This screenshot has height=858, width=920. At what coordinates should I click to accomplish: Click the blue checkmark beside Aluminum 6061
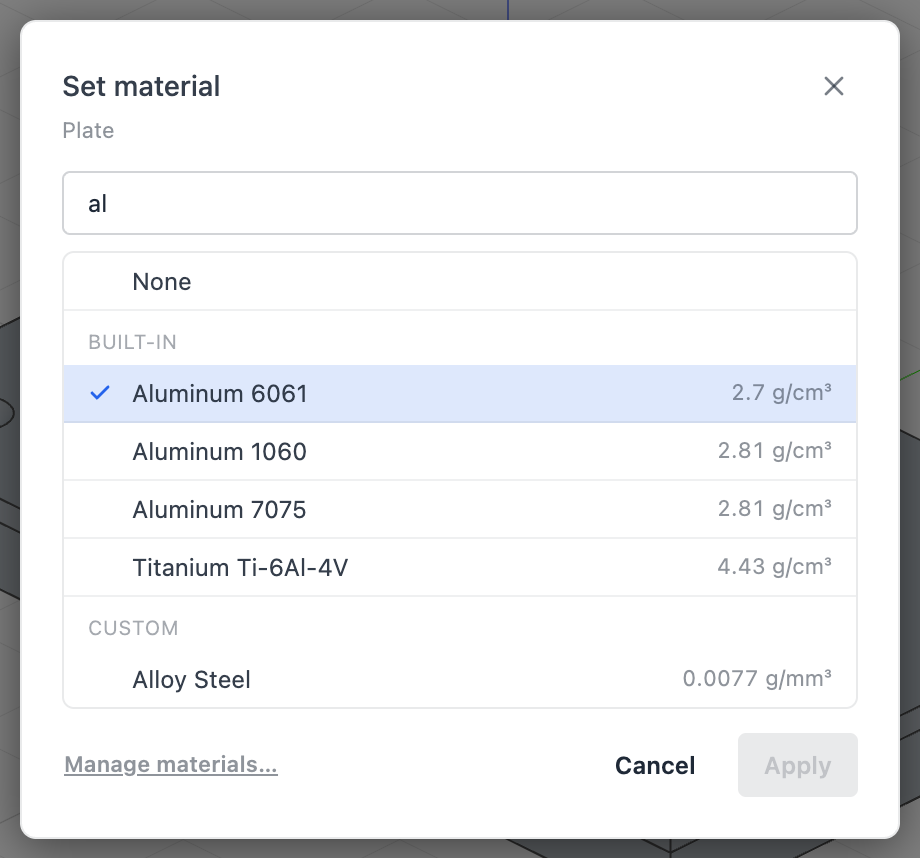pos(100,393)
